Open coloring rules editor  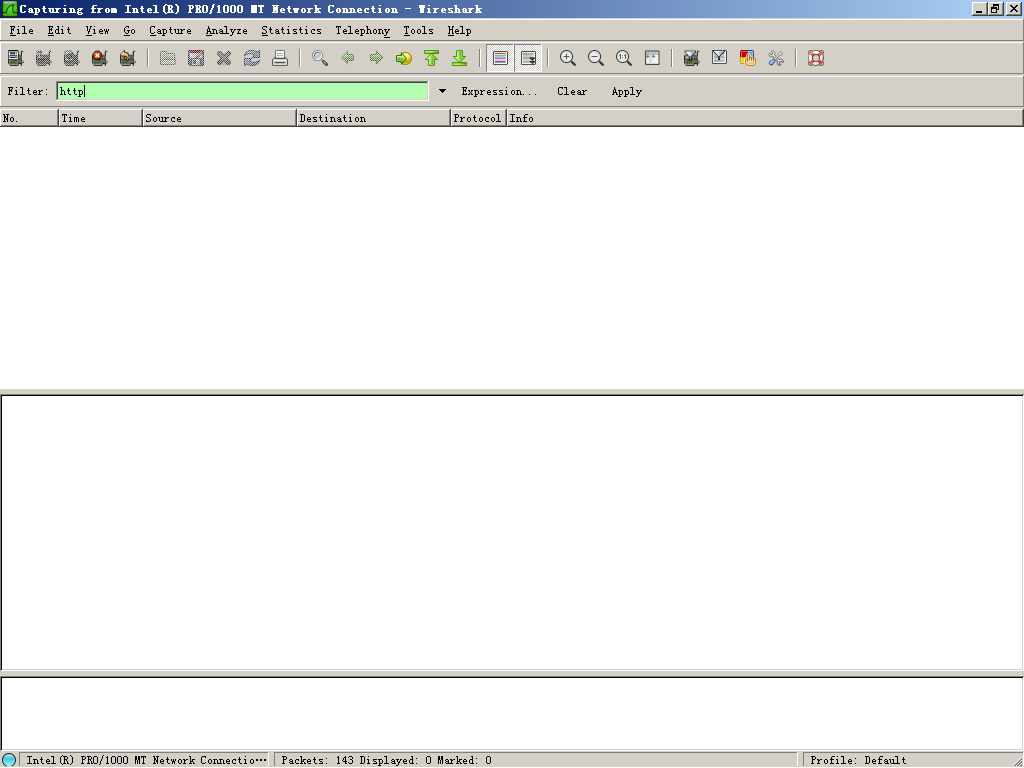tap(748, 58)
